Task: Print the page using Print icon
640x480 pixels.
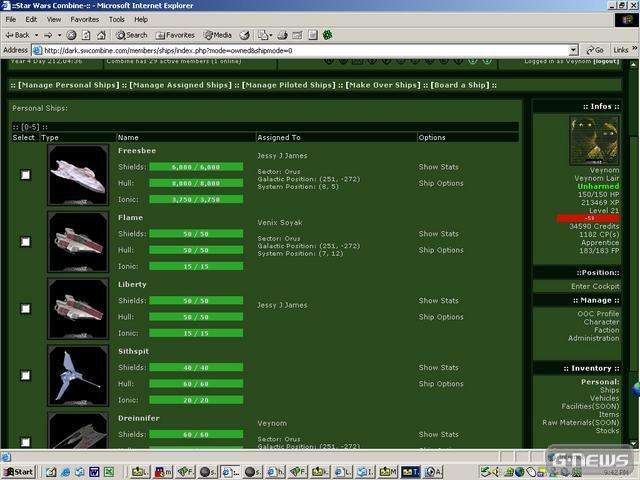Action: 282,35
